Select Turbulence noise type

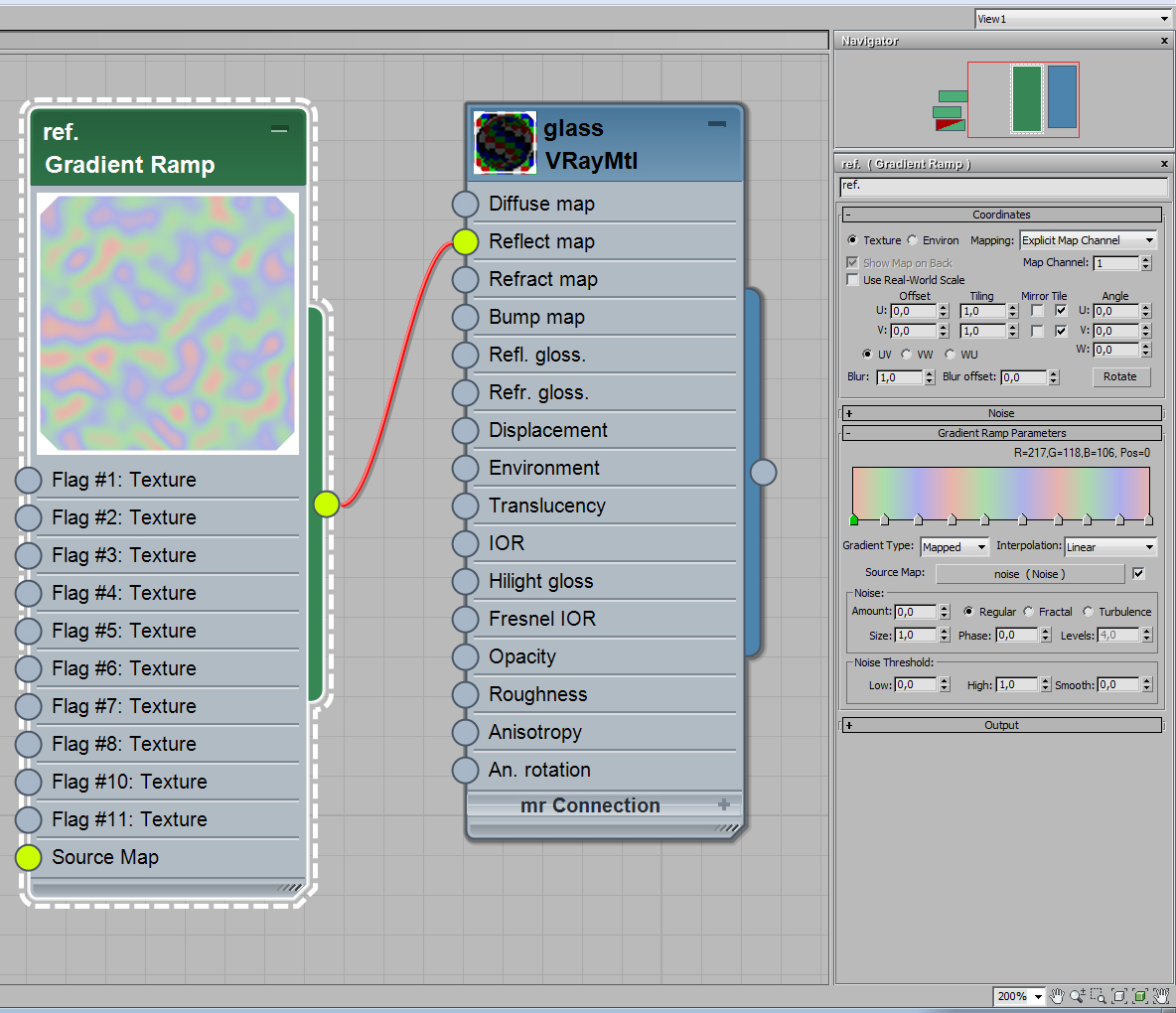1088,612
